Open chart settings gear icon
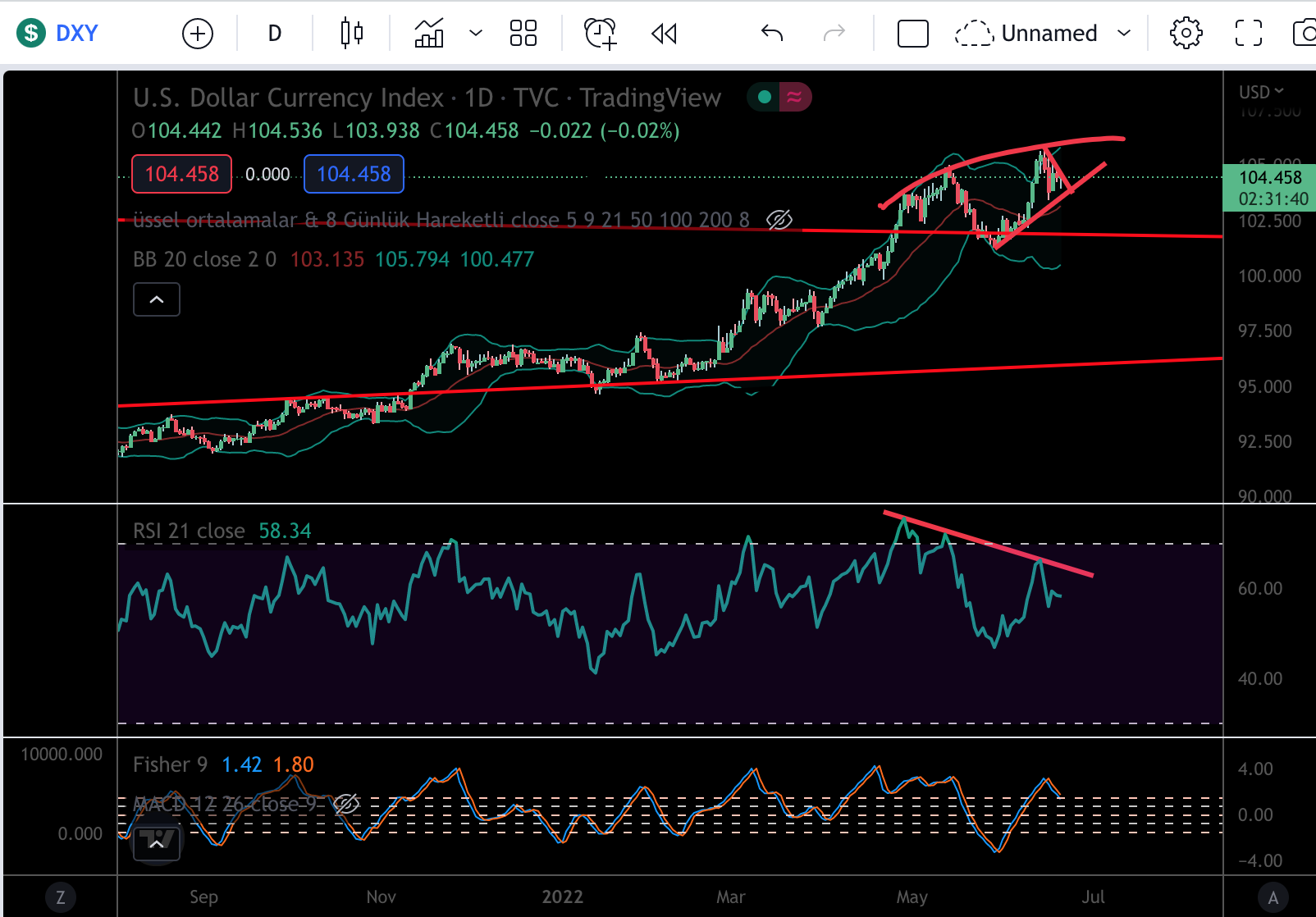The image size is (1316, 917). coord(1186,34)
